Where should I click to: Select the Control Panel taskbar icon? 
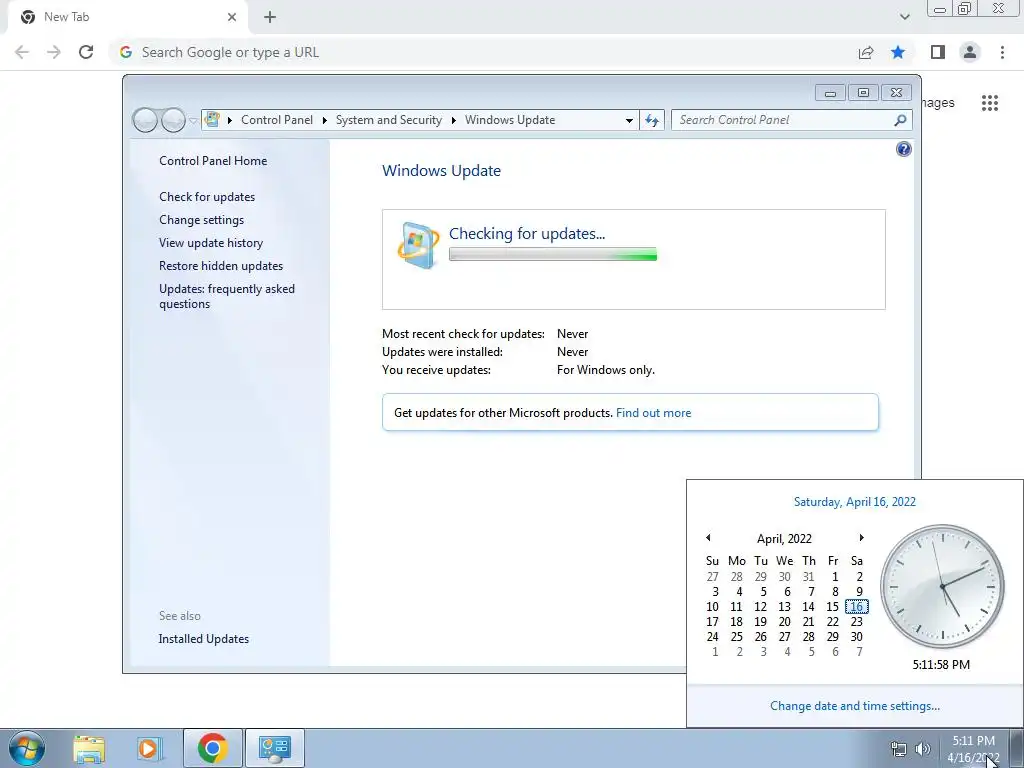coord(274,748)
